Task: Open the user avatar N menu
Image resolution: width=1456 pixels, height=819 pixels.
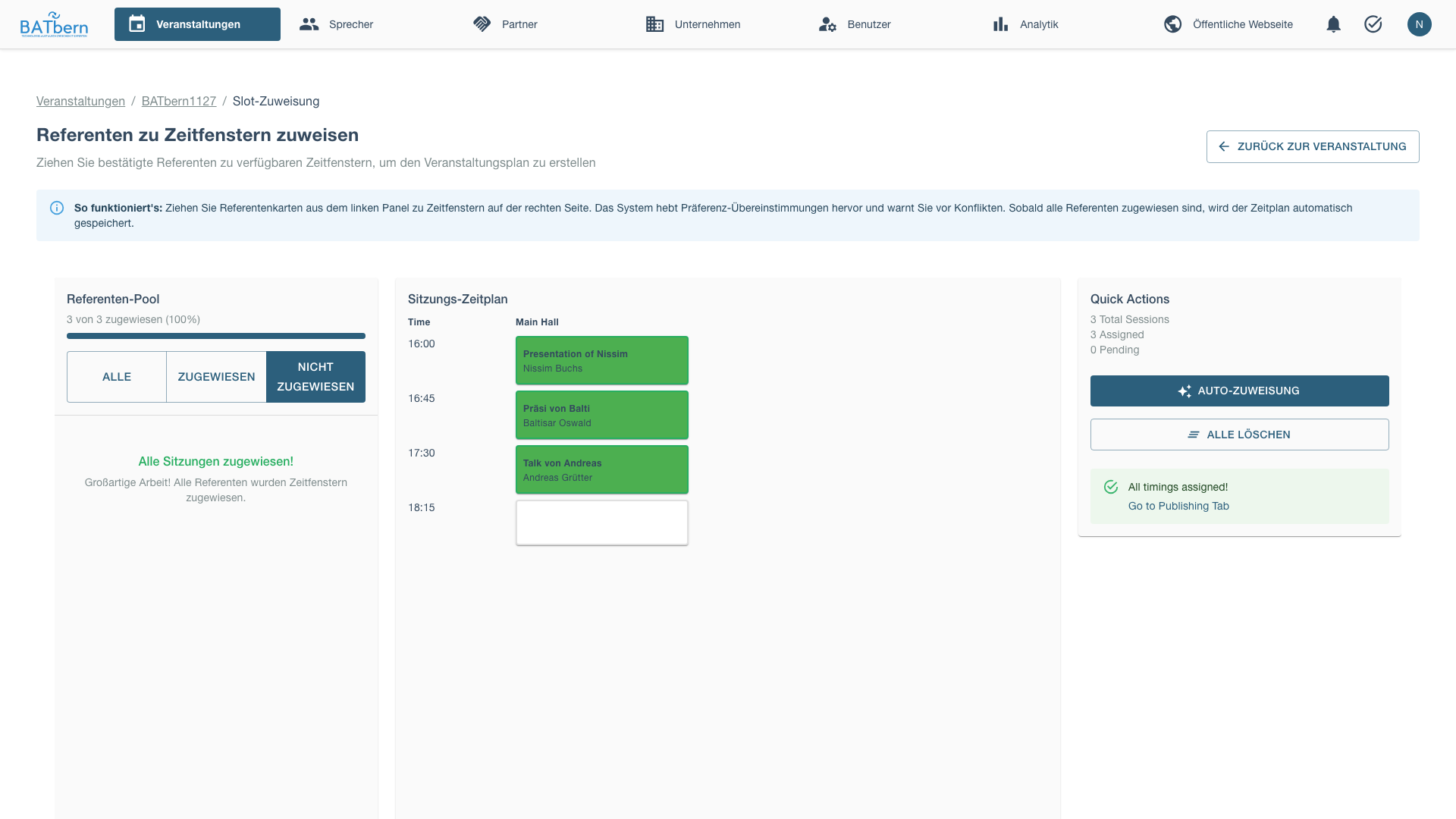Action: [x=1420, y=24]
